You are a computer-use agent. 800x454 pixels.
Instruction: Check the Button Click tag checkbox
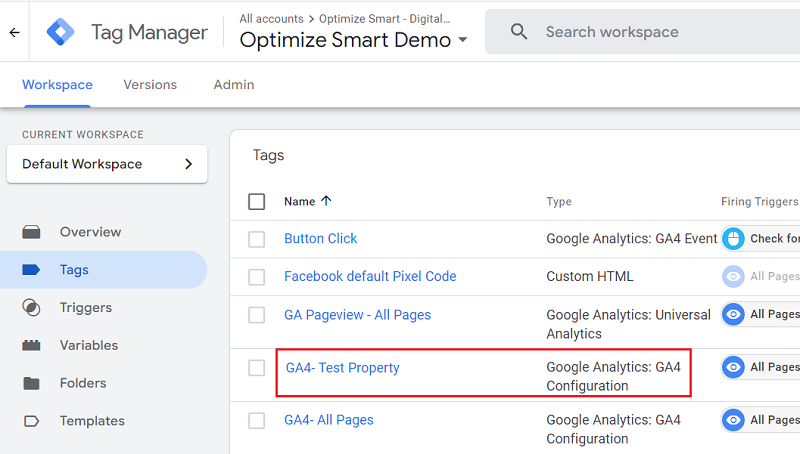pos(257,239)
